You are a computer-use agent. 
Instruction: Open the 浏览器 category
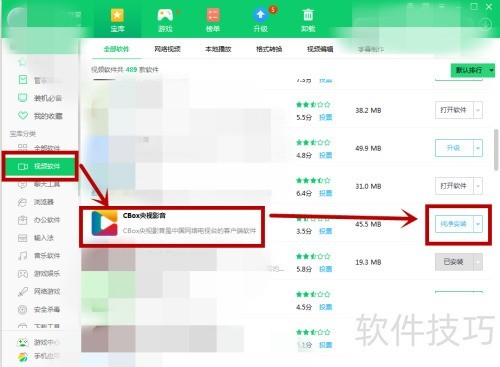click(36, 202)
